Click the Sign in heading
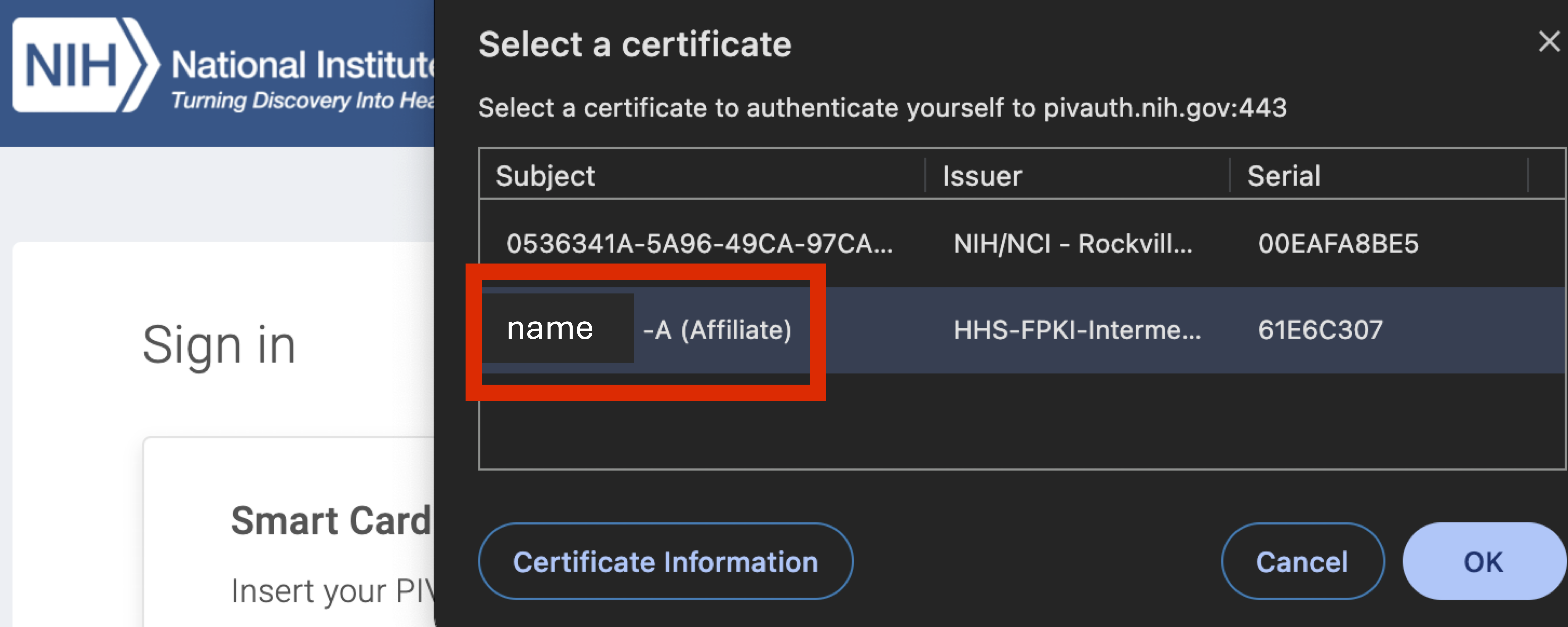 tap(218, 345)
